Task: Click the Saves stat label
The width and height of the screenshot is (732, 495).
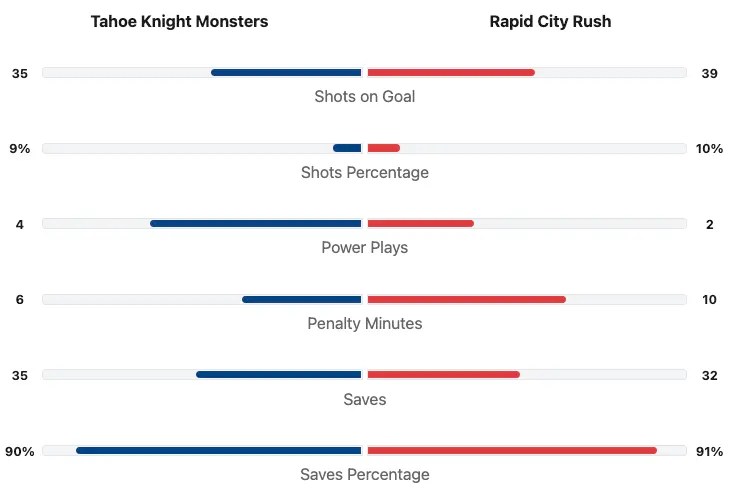Action: click(x=365, y=399)
